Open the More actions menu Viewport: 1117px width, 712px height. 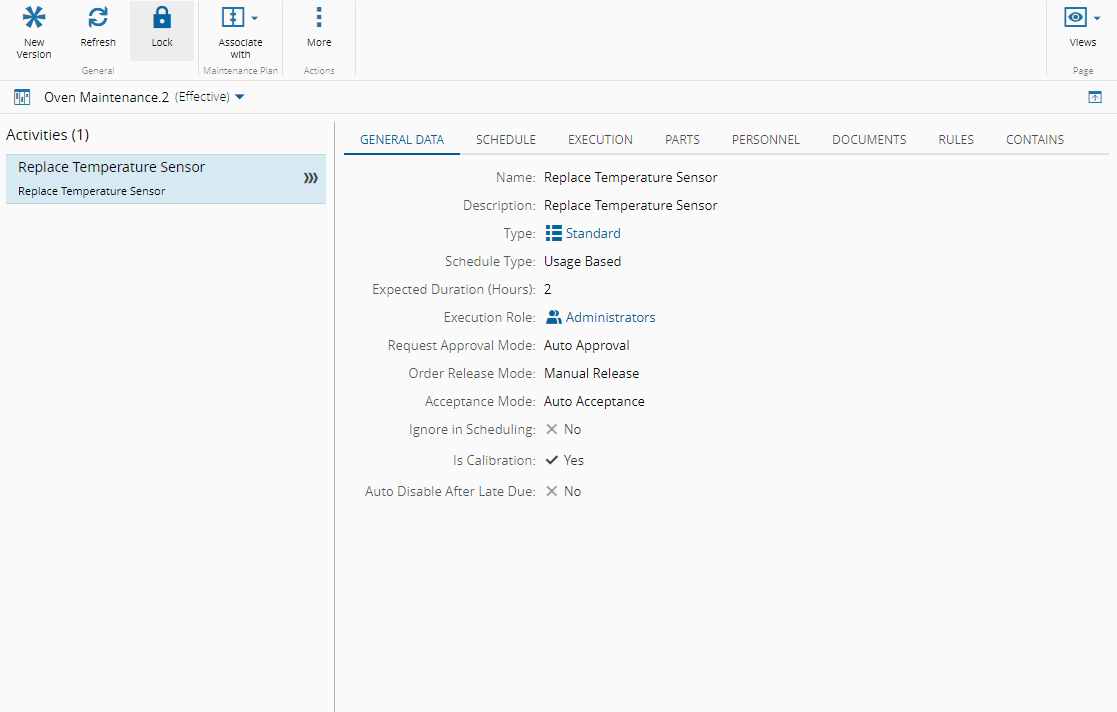point(319,29)
